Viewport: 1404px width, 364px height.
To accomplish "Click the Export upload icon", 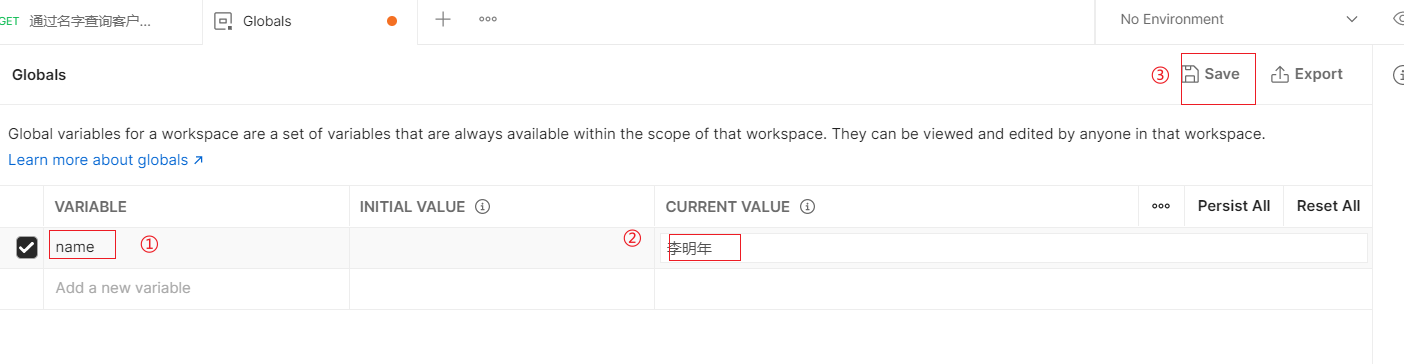I will pyautogui.click(x=1279, y=74).
